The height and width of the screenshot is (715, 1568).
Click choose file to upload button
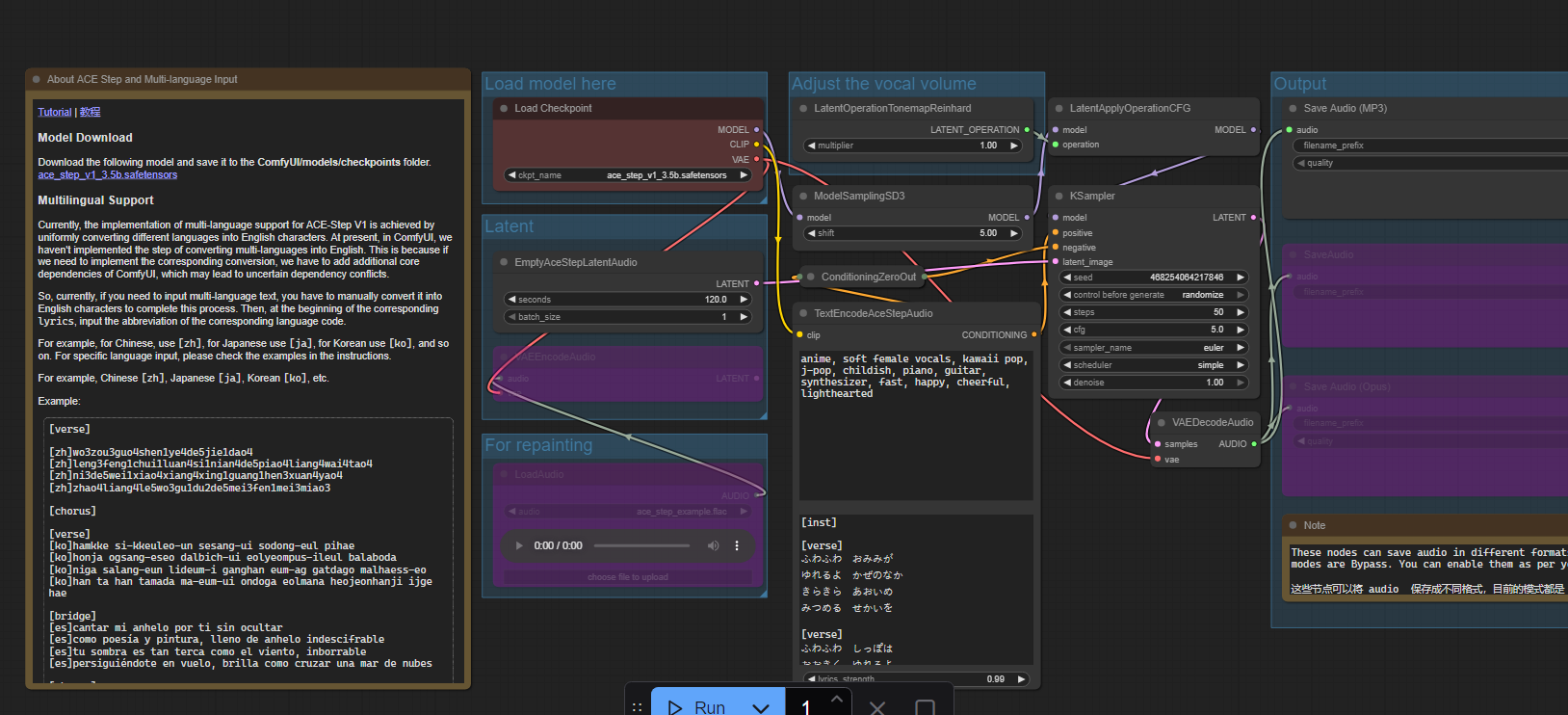(x=628, y=577)
